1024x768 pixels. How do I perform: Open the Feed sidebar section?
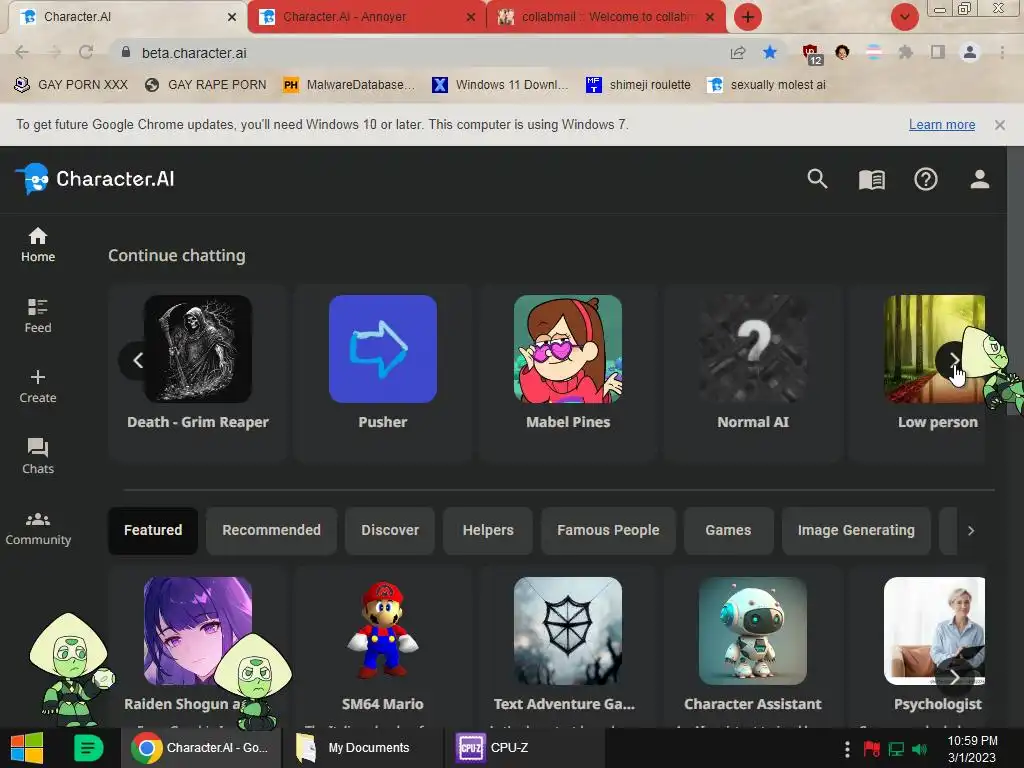pyautogui.click(x=38, y=316)
